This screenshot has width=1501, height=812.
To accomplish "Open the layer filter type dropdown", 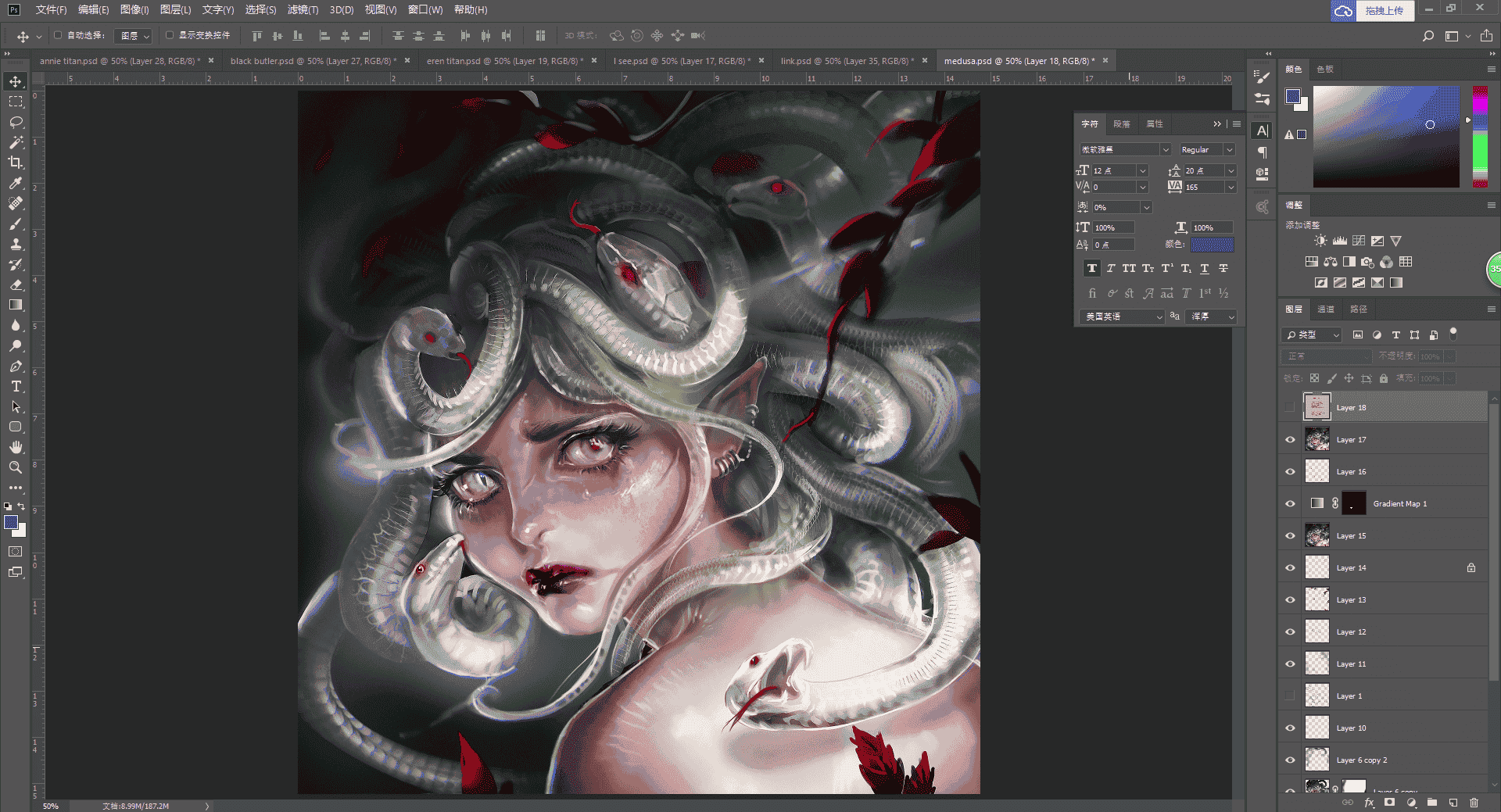I will (x=1312, y=334).
